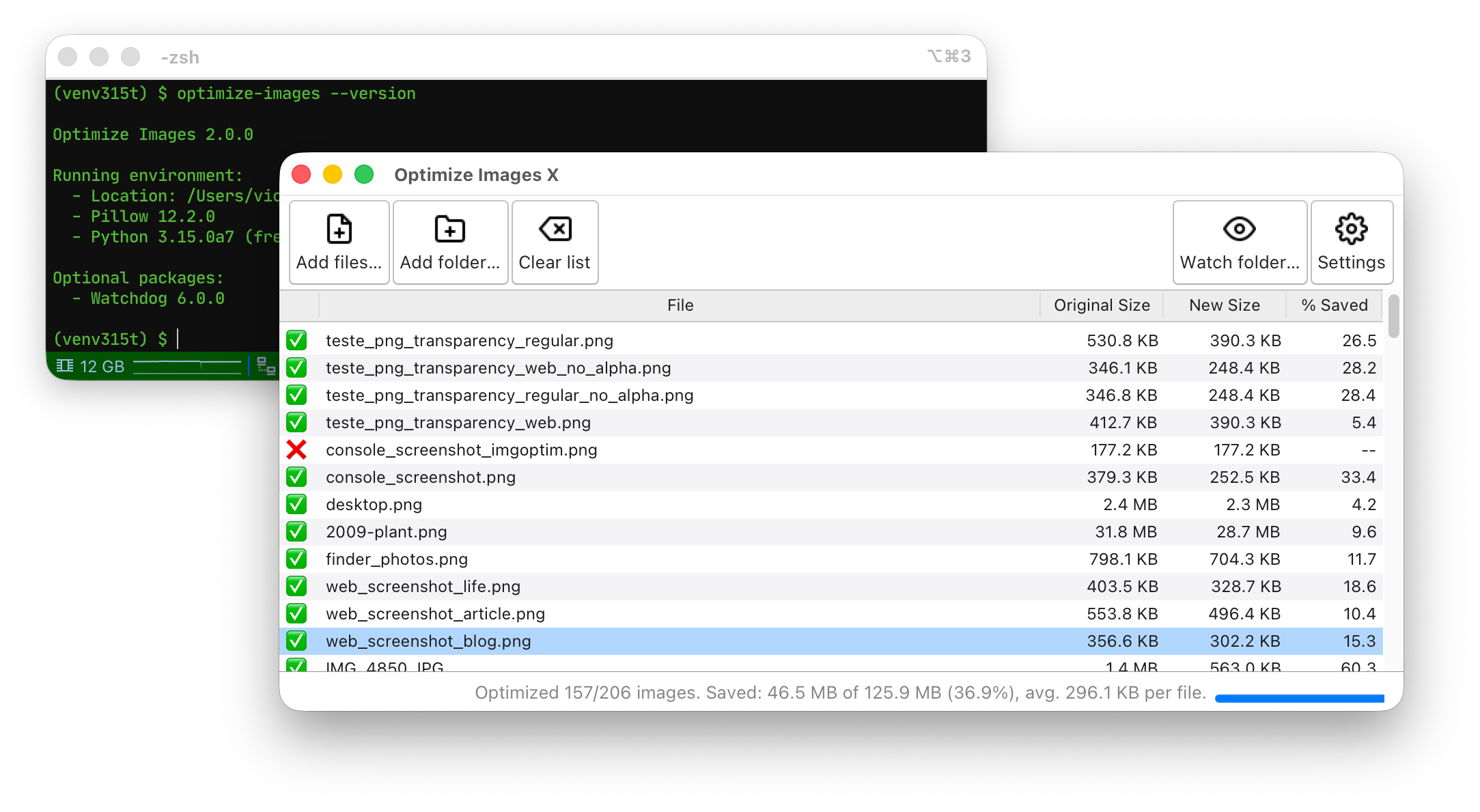Click the green check beside console_screenshot.png
The width and height of the screenshot is (1480, 812).
coord(296,477)
